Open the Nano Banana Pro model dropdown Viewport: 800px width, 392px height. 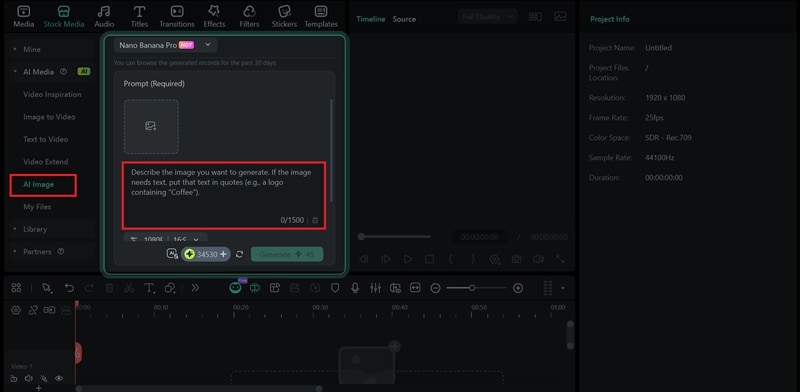pos(165,45)
